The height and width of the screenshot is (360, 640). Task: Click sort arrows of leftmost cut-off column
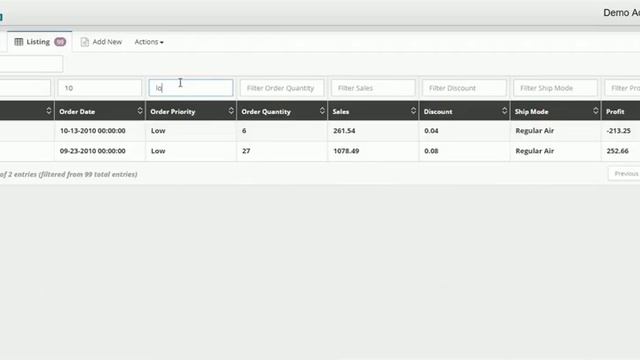tap(49, 111)
